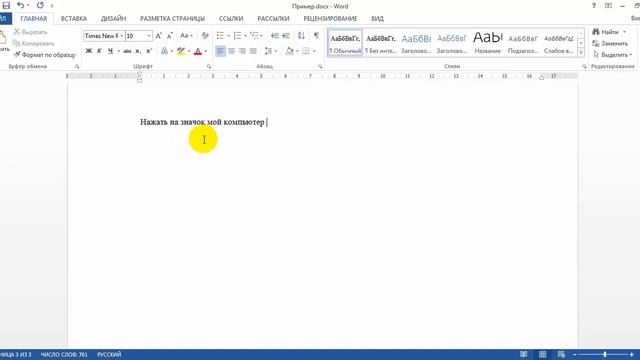Redo the last action
Image resolution: width=640 pixels, height=360 pixels.
[40, 5]
